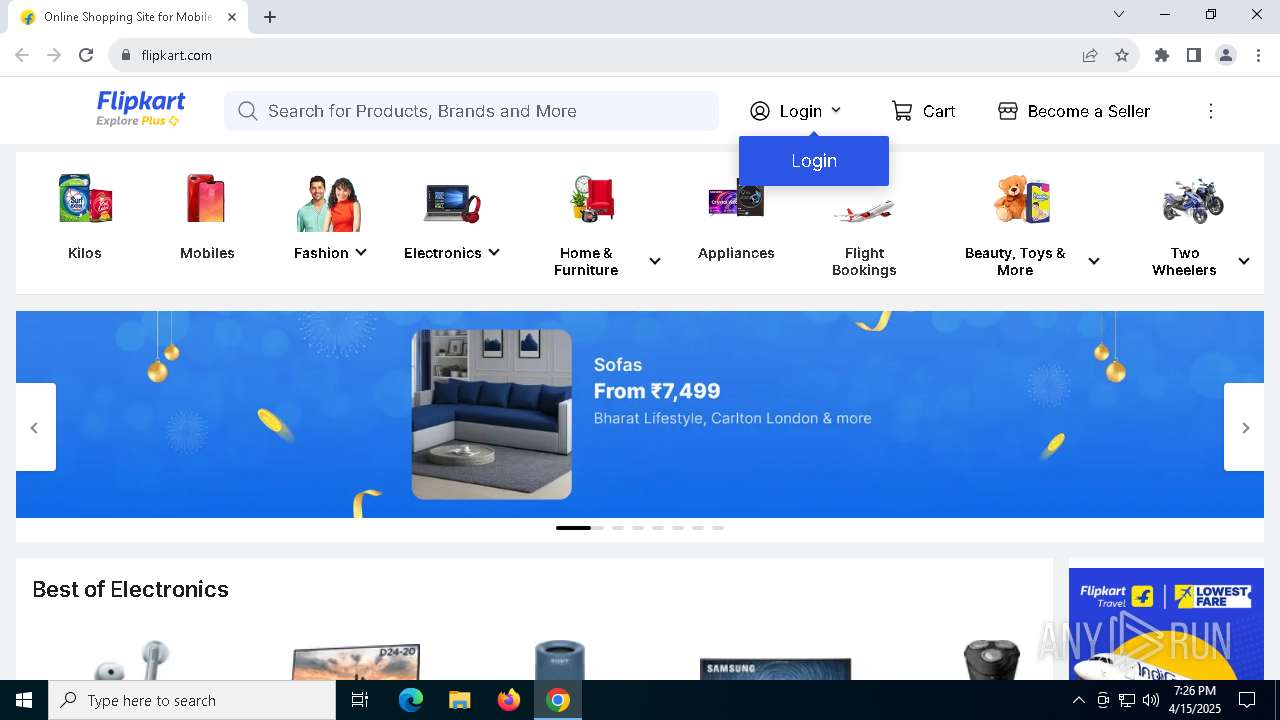Viewport: 1280px width, 720px height.
Task: Click the Beauty, Toys & More teddy image
Action: coord(1022,199)
